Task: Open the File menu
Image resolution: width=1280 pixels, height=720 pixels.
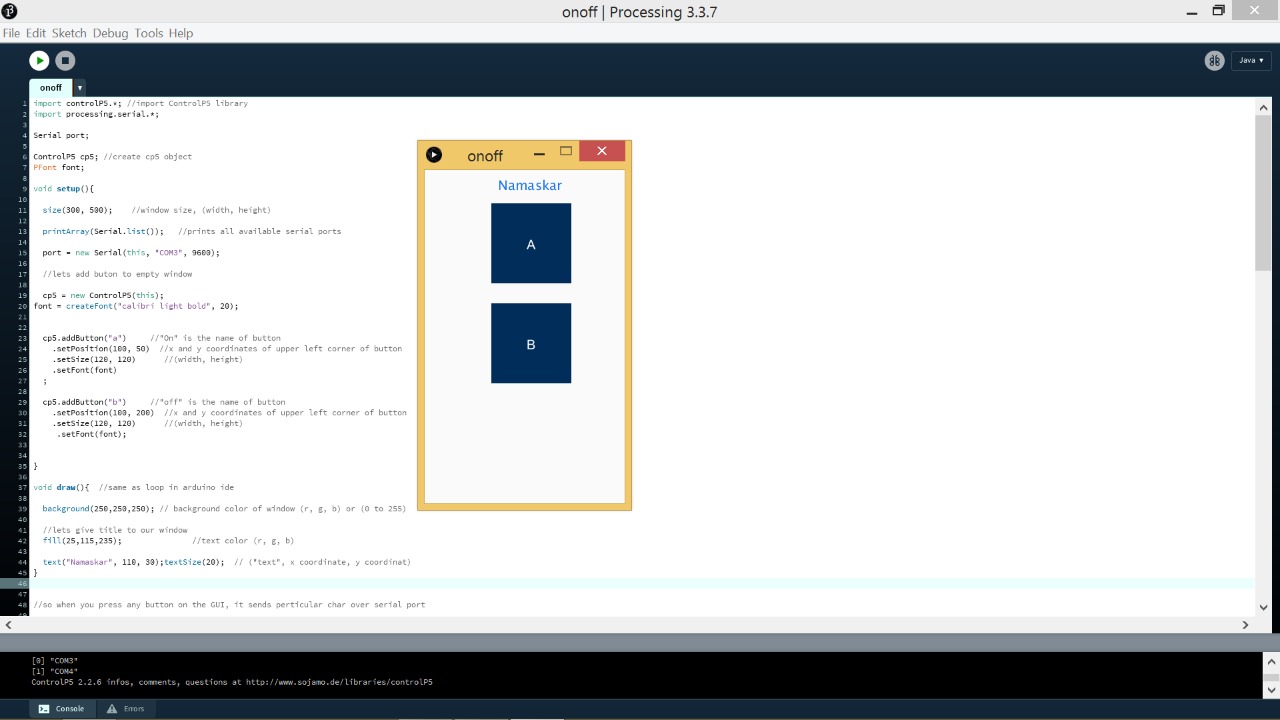Action: (11, 33)
